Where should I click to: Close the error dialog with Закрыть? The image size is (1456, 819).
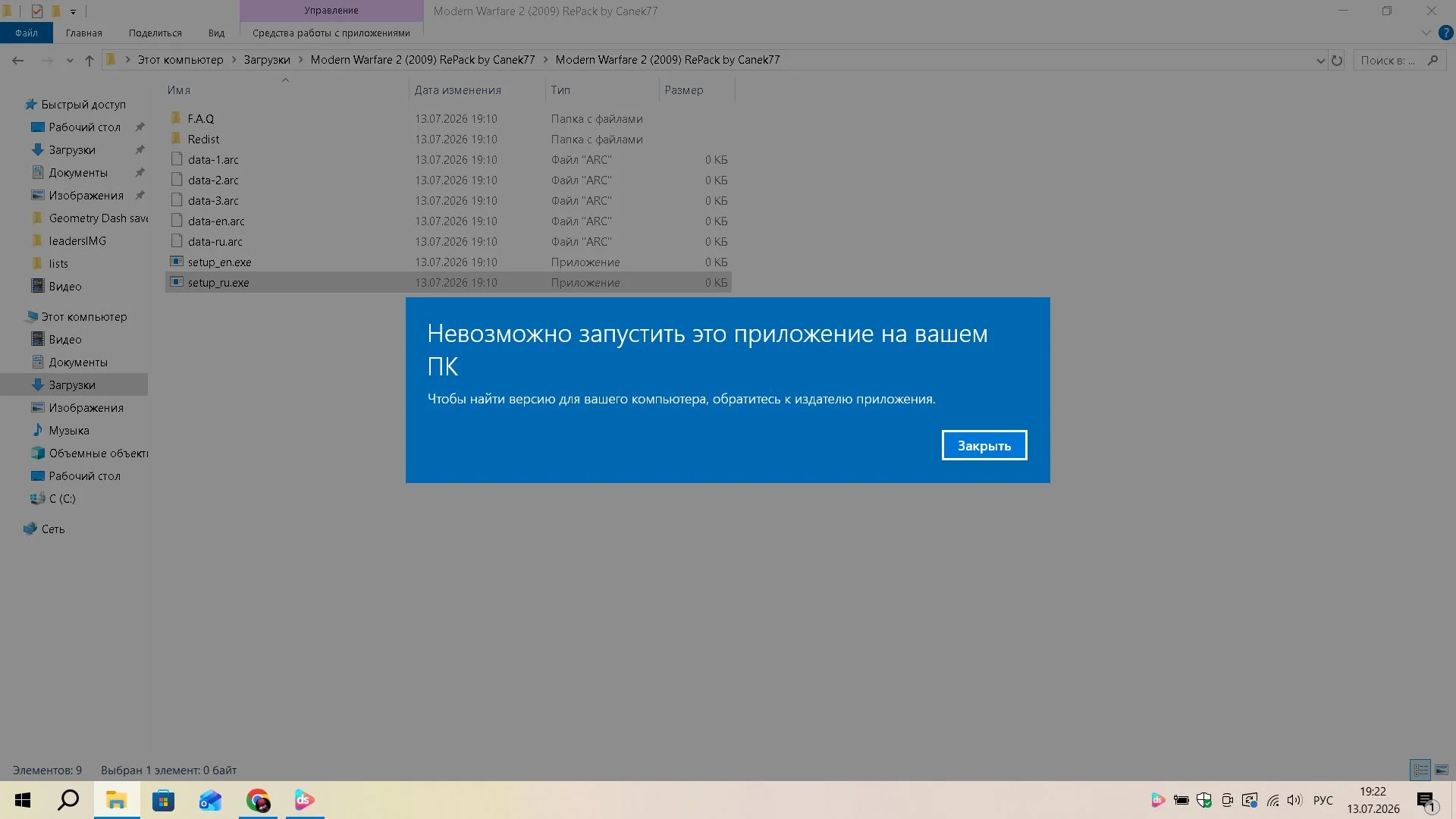[x=984, y=445]
